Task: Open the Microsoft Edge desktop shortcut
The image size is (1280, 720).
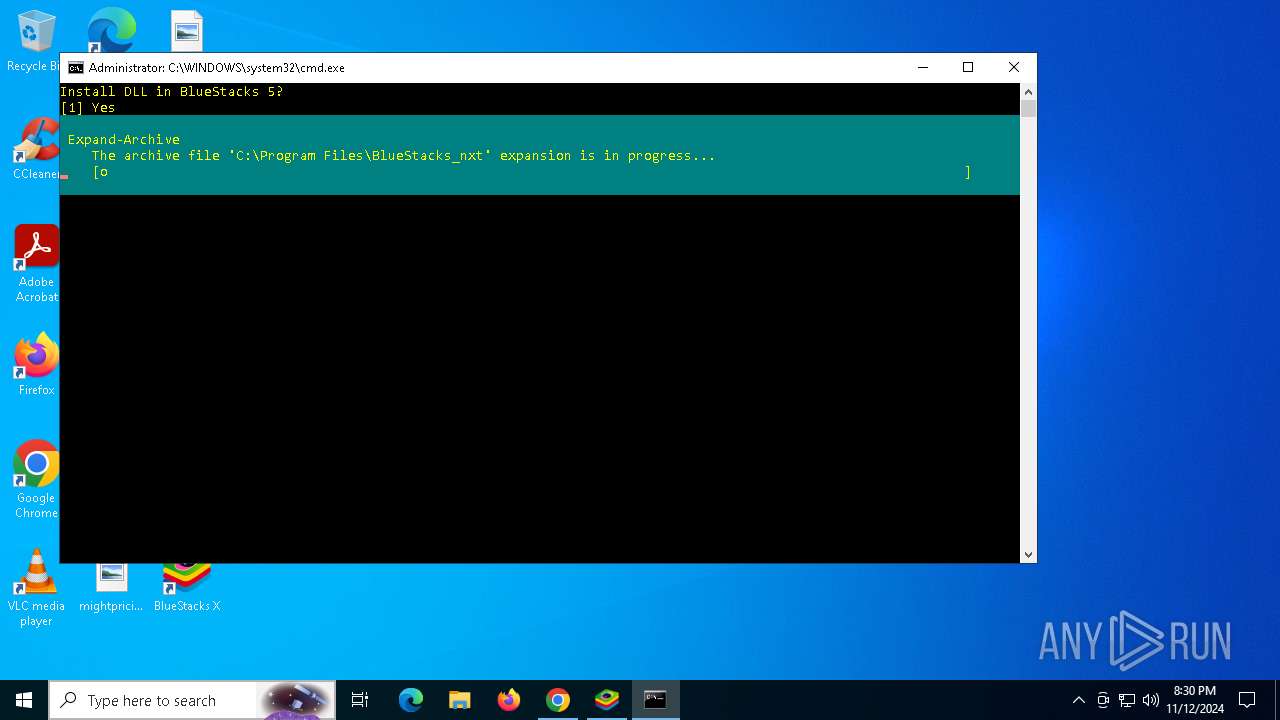Action: [111, 31]
